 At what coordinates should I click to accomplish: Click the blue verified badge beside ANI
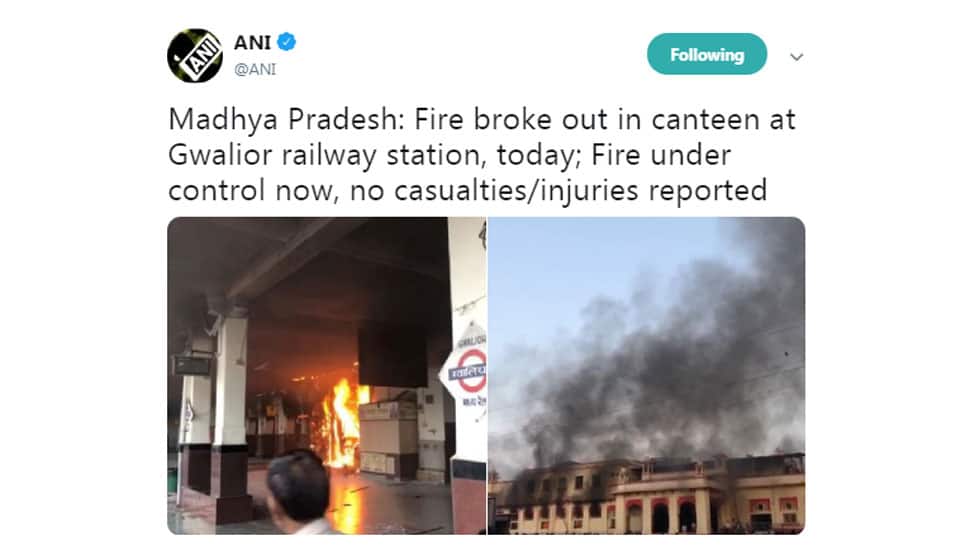286,42
